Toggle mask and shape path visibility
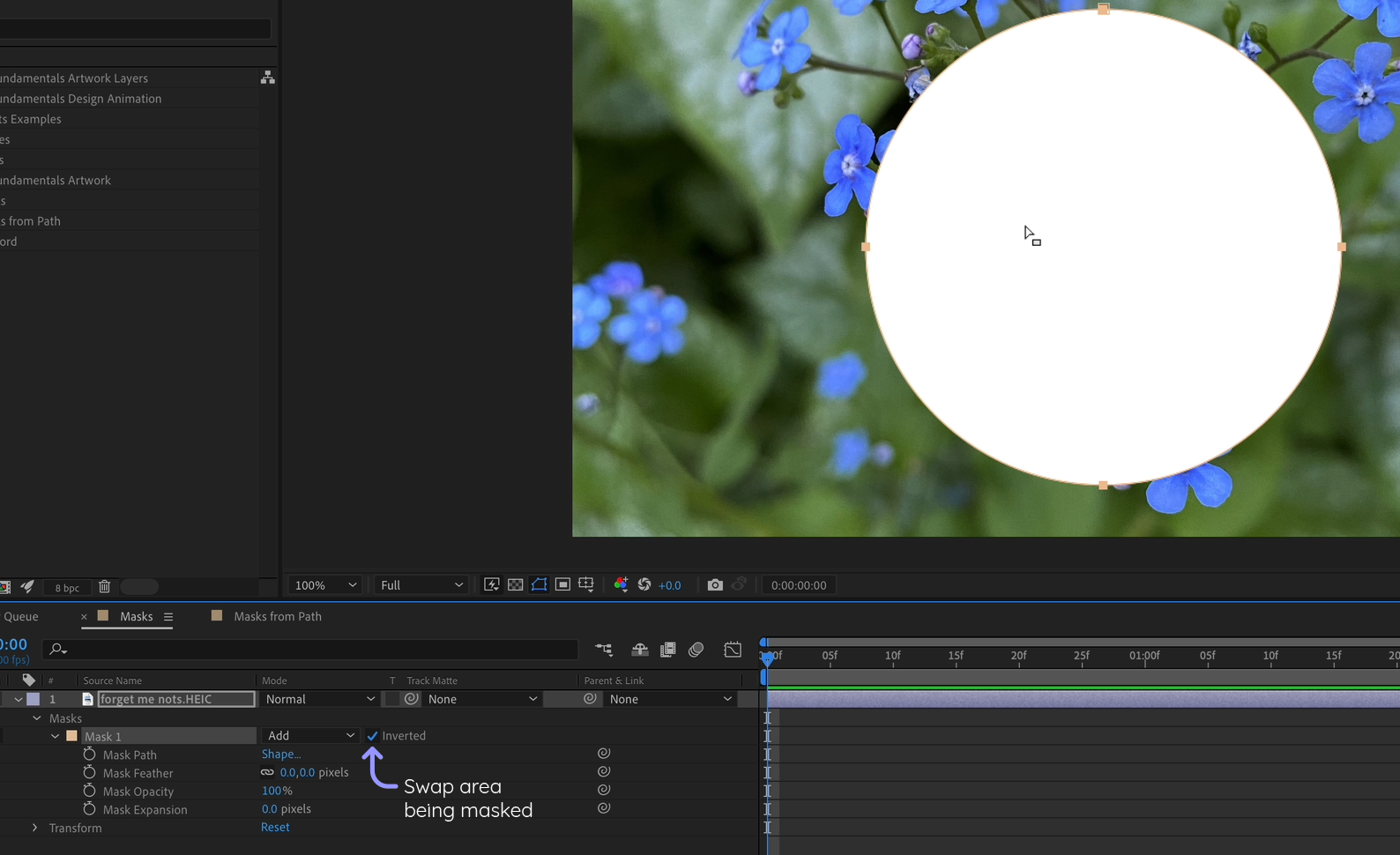Screen dimensions: 1400x855 [539, 585]
